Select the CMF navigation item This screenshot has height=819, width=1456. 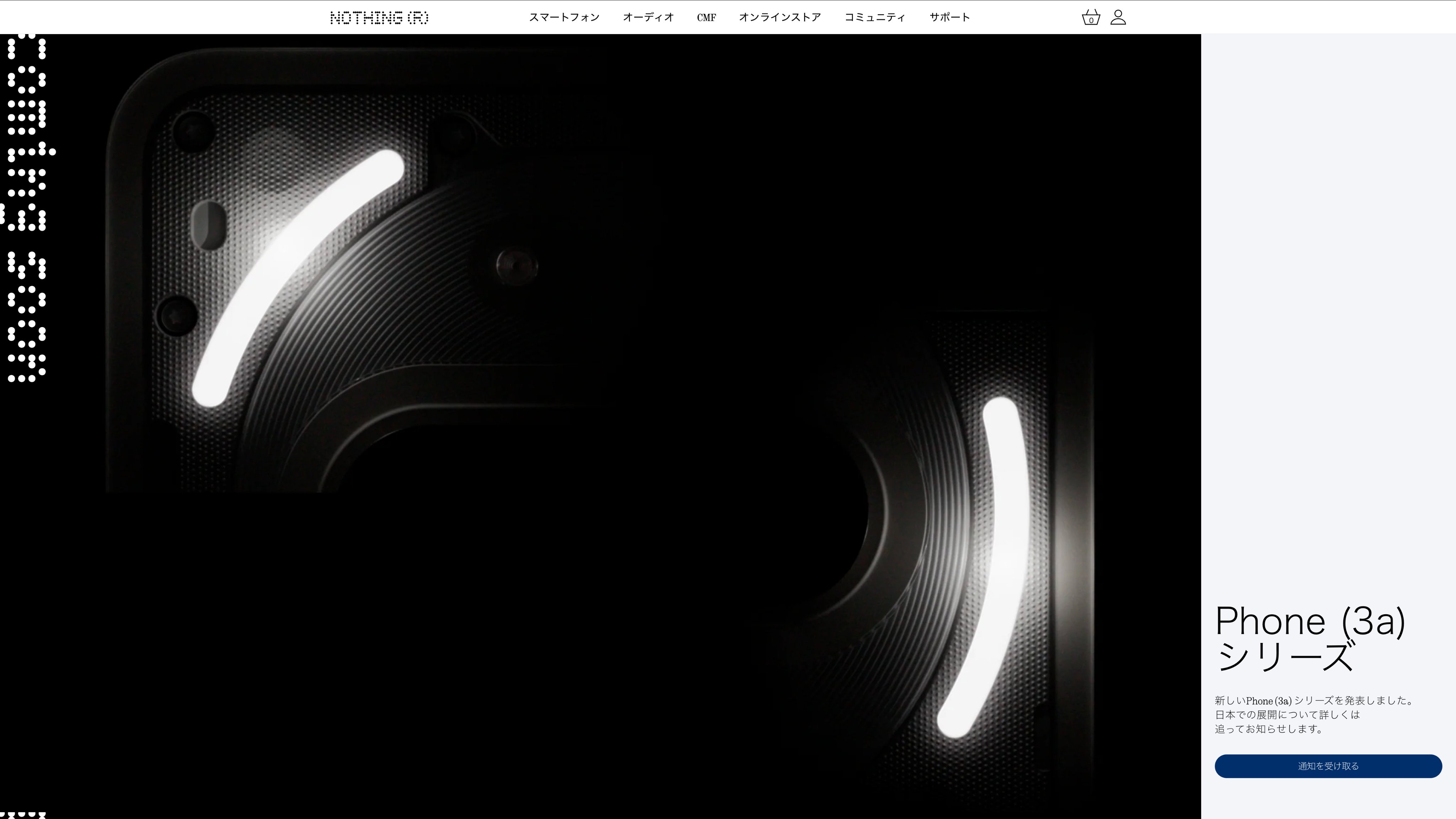tap(706, 17)
